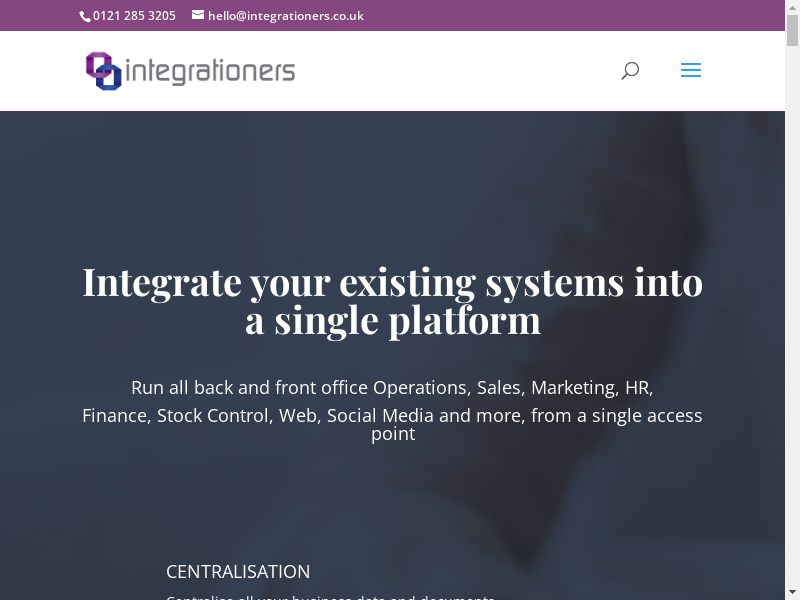This screenshot has width=800, height=600.
Task: Click the phone handset icon
Action: click(x=85, y=16)
